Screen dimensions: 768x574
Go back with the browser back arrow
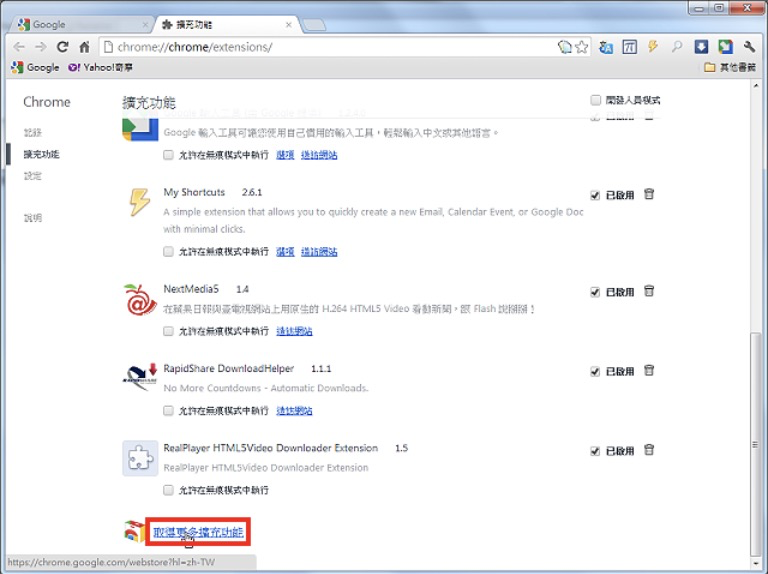(x=19, y=47)
